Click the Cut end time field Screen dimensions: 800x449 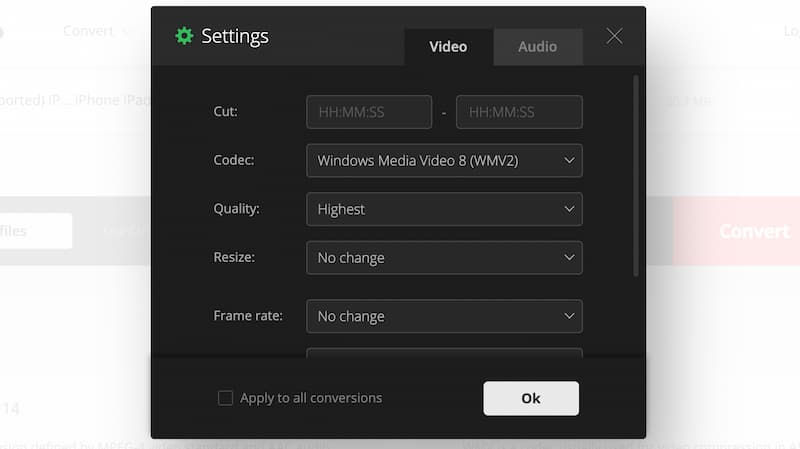coord(519,112)
